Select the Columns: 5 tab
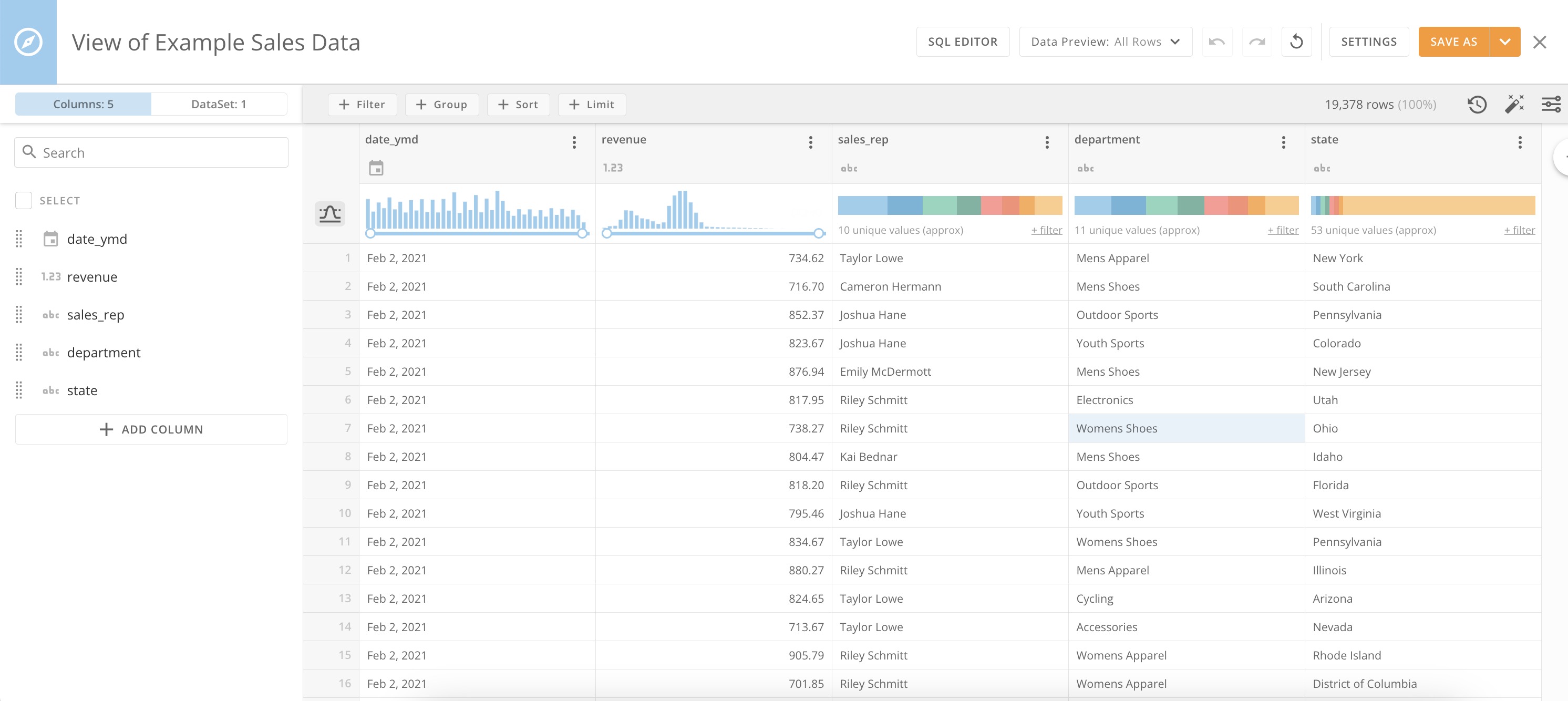This screenshot has width=1568, height=701. [84, 104]
